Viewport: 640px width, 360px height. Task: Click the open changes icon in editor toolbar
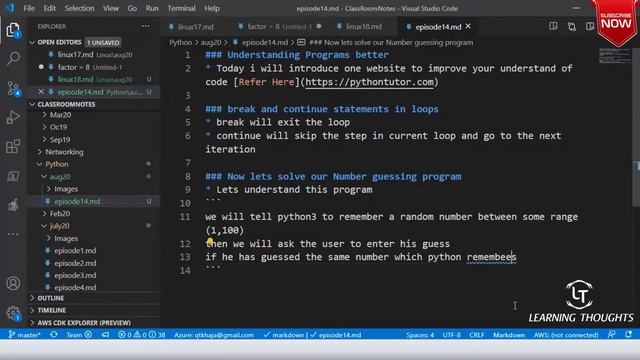[x=572, y=27]
